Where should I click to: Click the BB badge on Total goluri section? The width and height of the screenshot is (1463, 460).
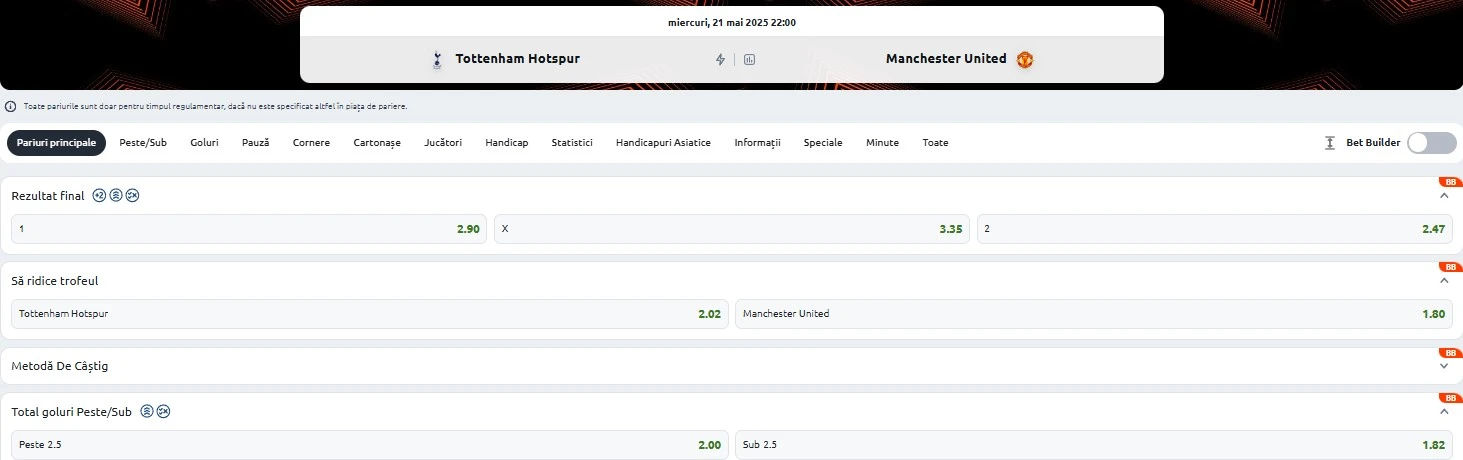1450,397
